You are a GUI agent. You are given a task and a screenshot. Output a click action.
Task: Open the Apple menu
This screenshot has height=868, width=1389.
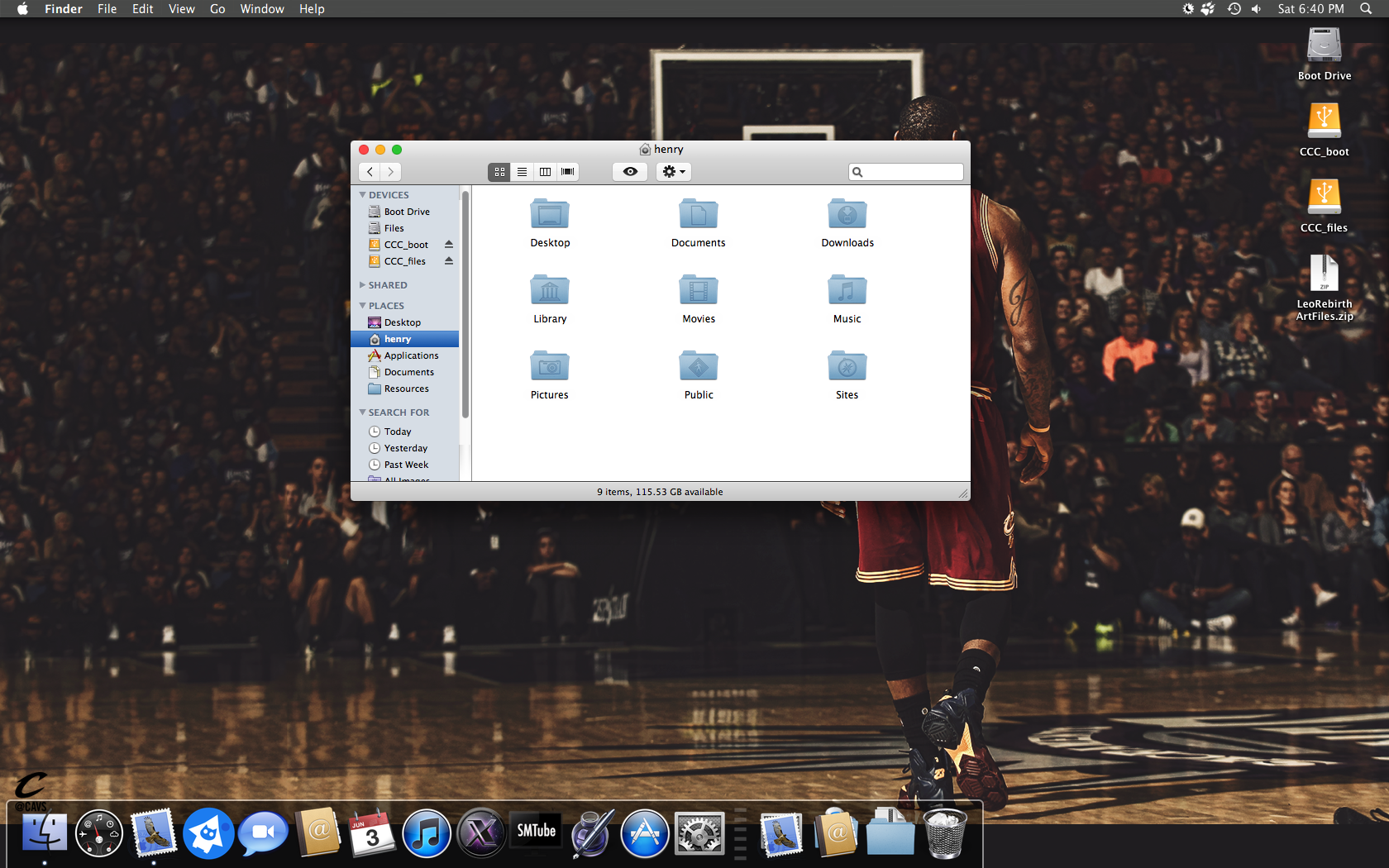tap(22, 8)
